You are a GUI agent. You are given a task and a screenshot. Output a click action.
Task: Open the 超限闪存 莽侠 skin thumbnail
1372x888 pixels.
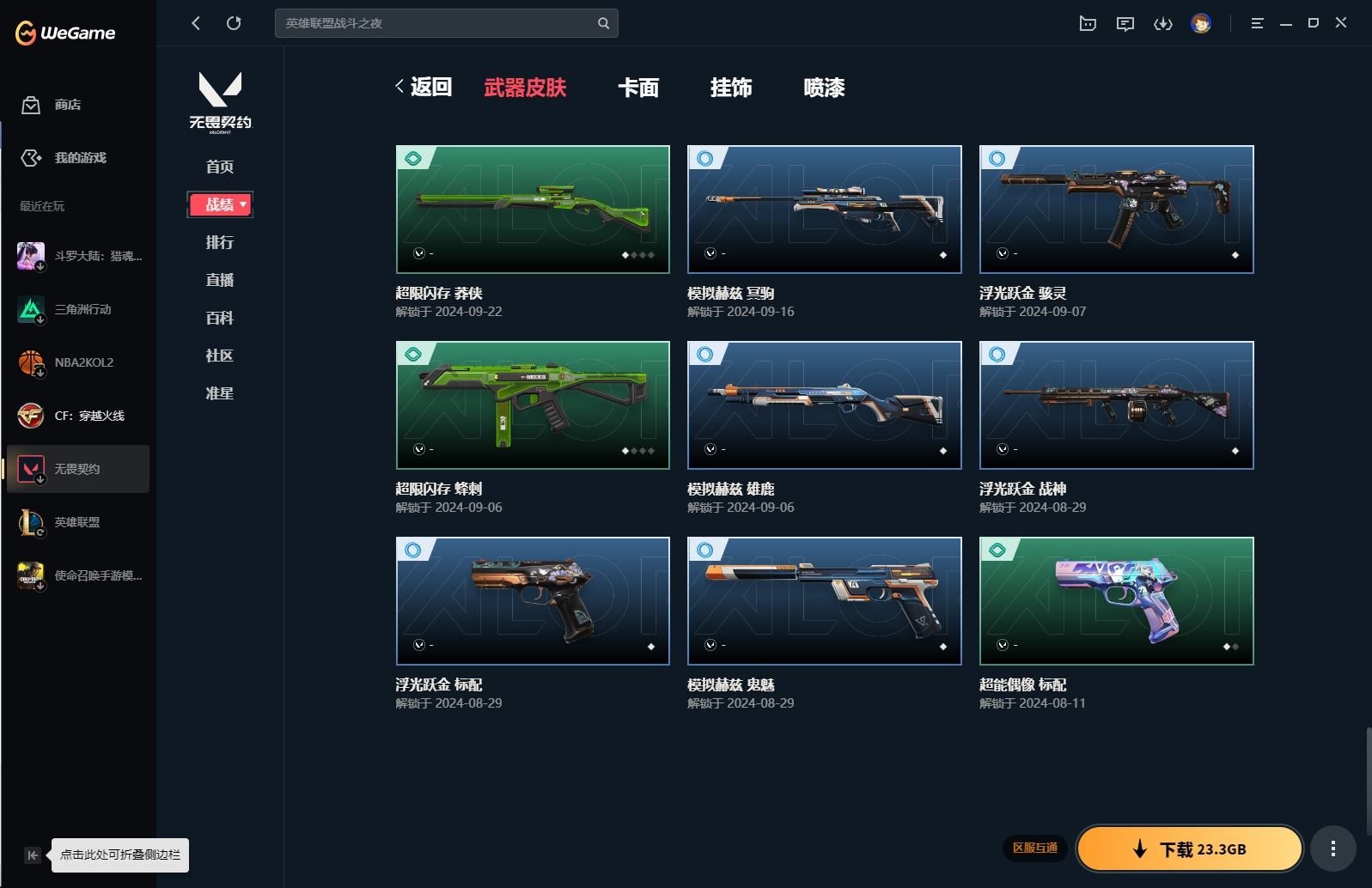coord(533,210)
